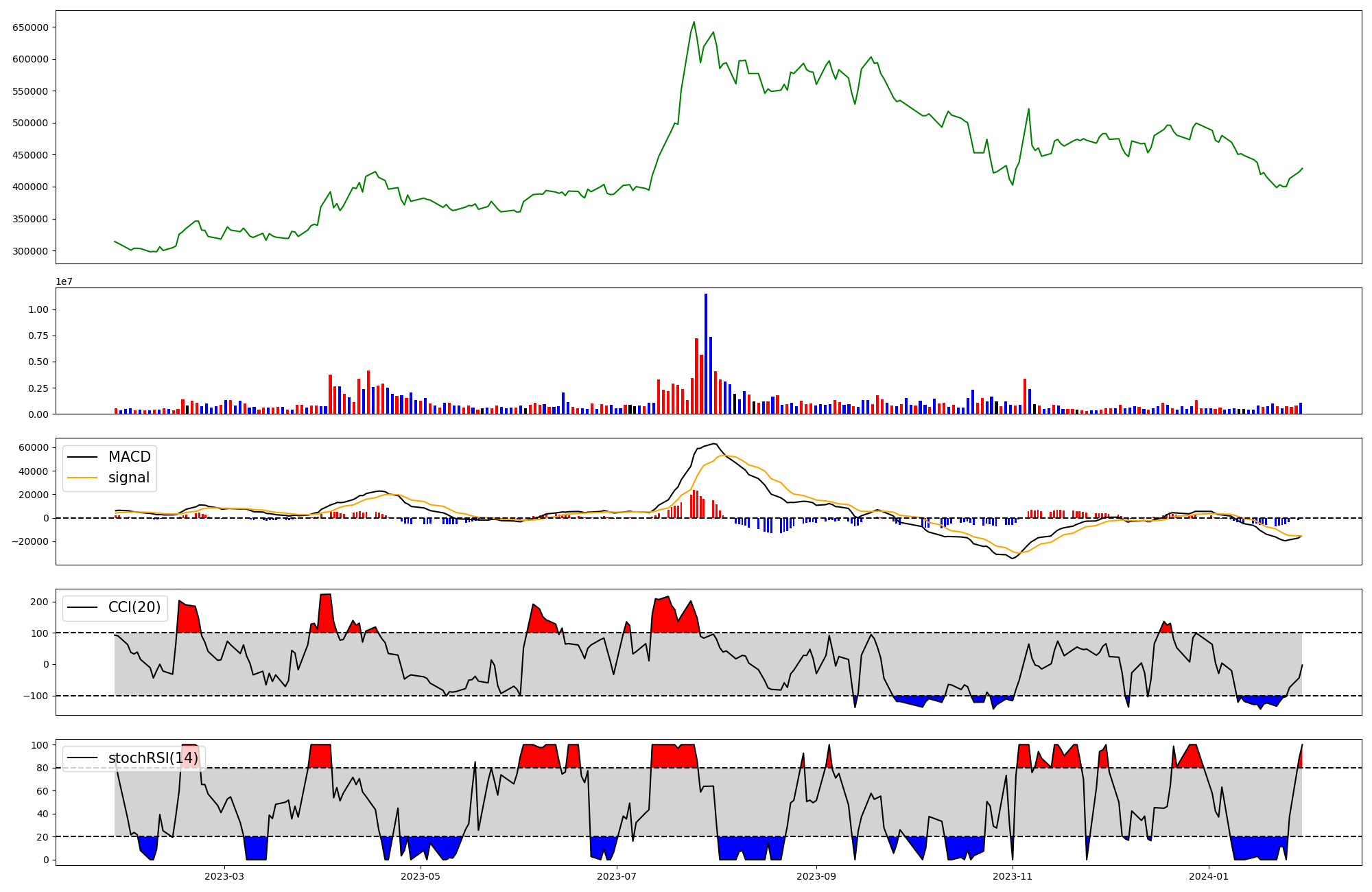The width and height of the screenshot is (1372, 892).
Task: Click the -100 tick on CCI axis
Action: (37, 696)
